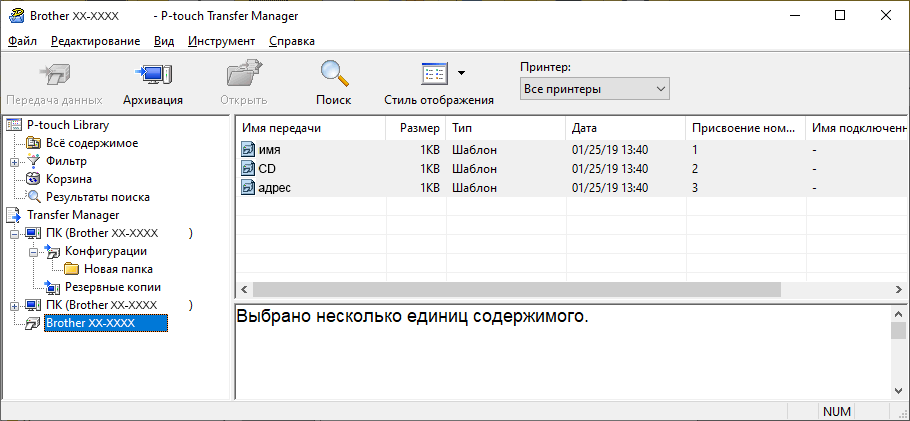Click the horizontal scrollbar right arrow

pyautogui.click(x=900, y=289)
